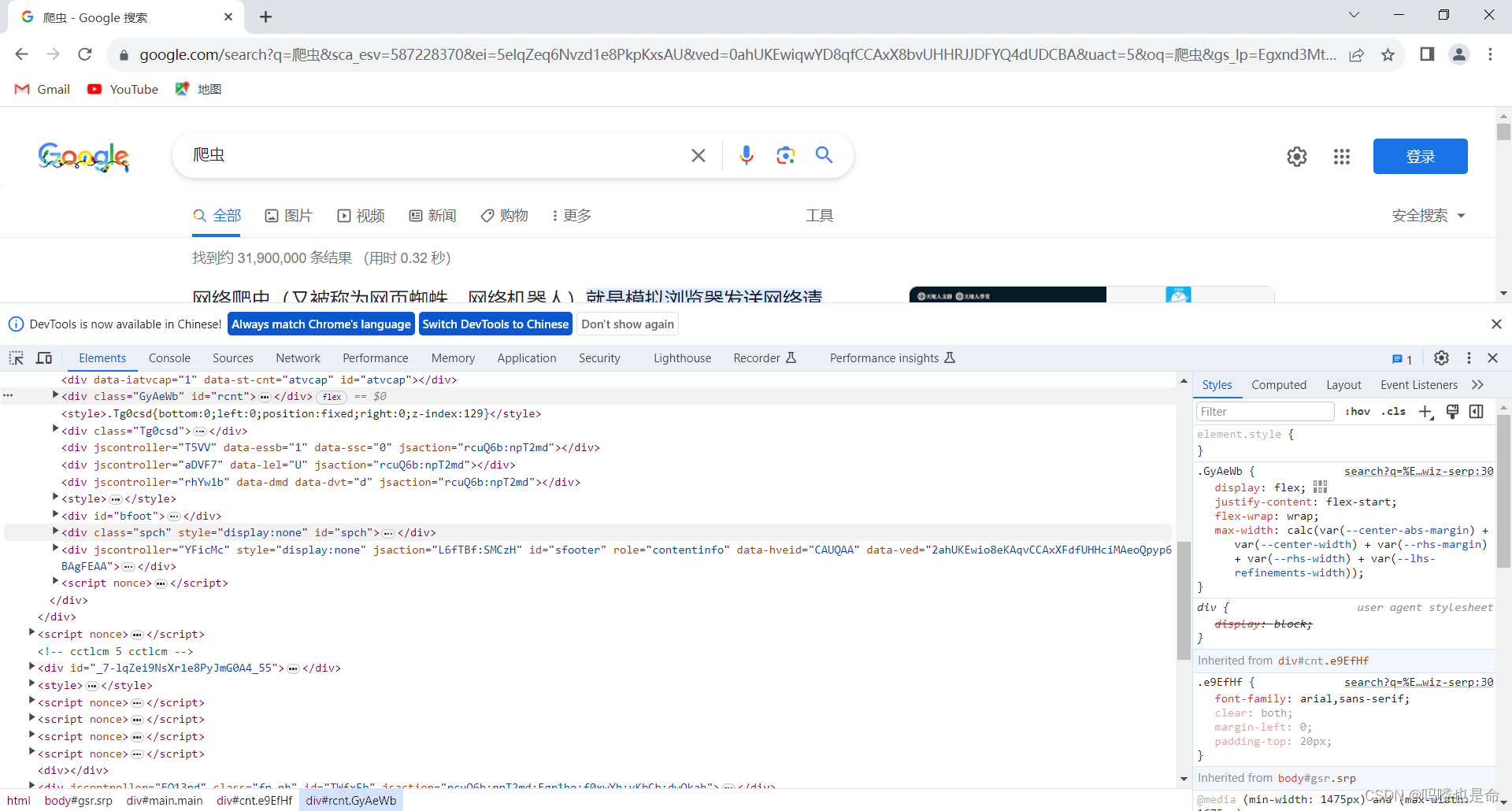Dismiss the DevTools language infobar

point(1496,324)
